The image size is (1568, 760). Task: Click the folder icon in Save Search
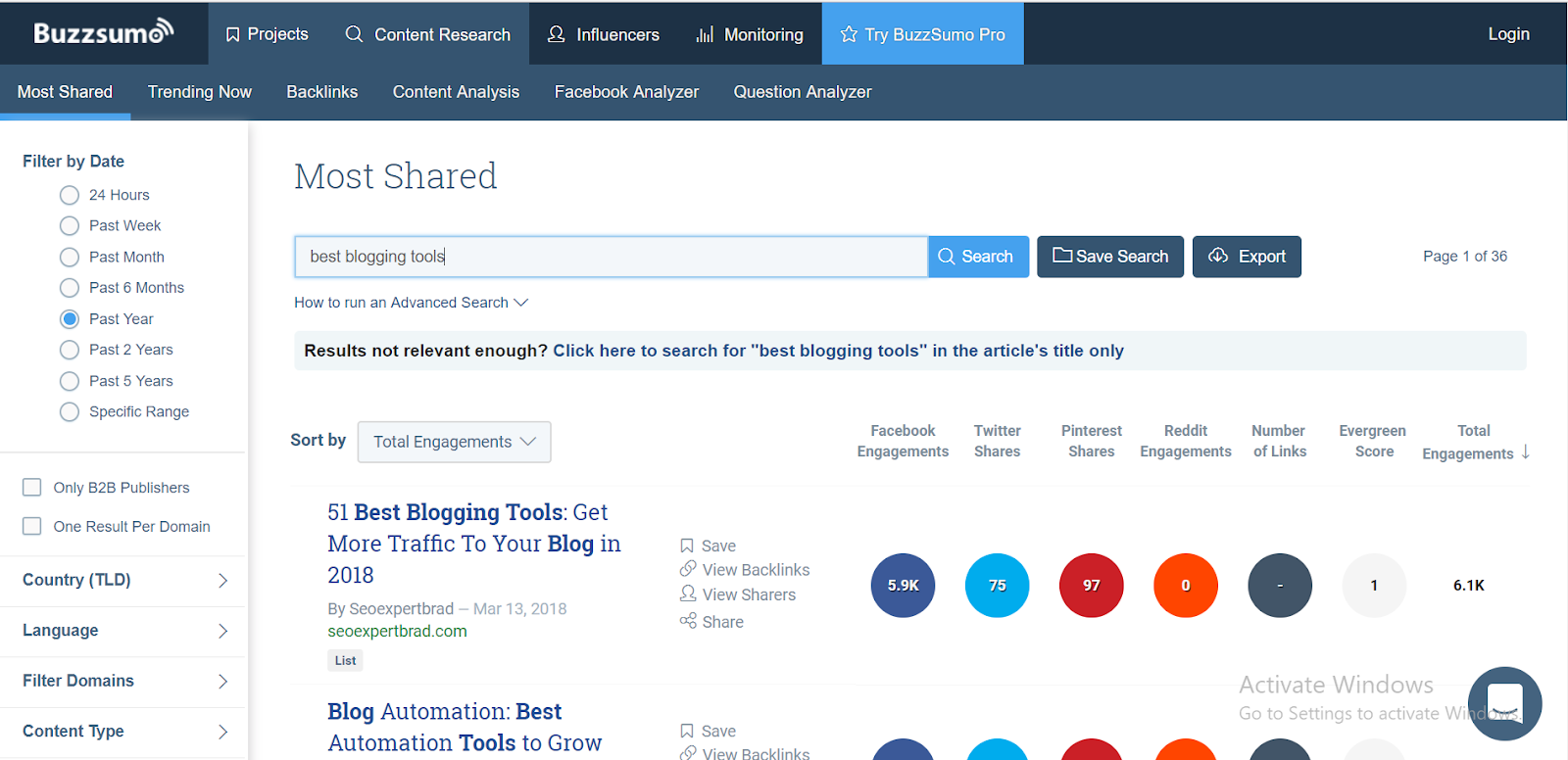click(1062, 256)
